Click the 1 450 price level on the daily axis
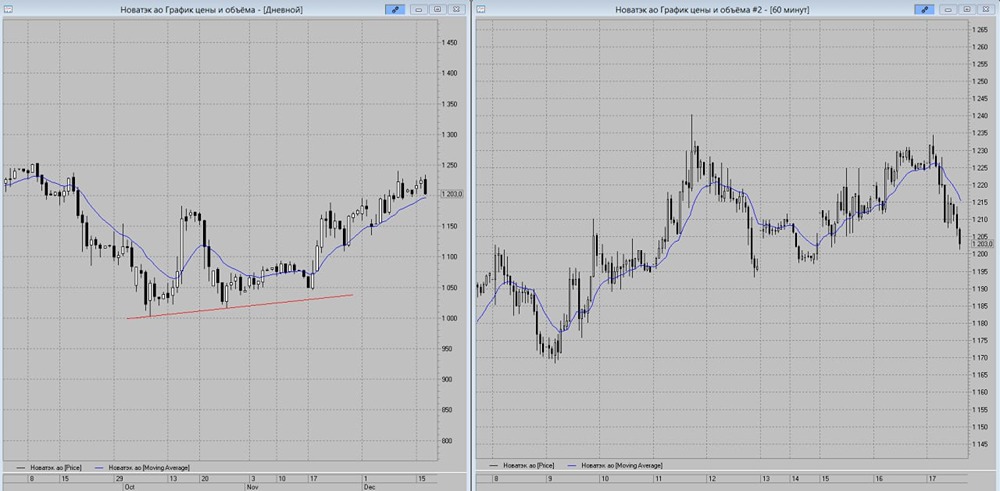This screenshot has width=1000, height=491. (450, 43)
